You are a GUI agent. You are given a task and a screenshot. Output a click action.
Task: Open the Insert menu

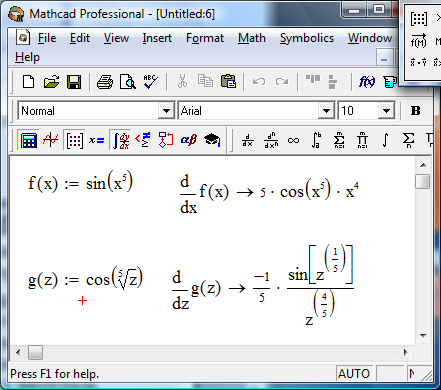(x=157, y=38)
